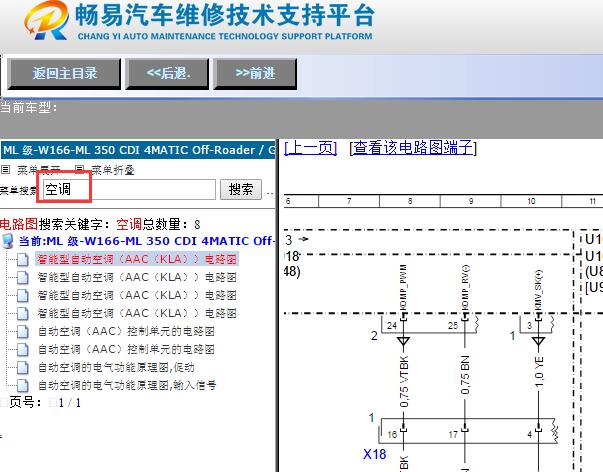This screenshot has width=603, height=472.
Task: Go back with the <<后退 button
Action: pyautogui.click(x=167, y=73)
